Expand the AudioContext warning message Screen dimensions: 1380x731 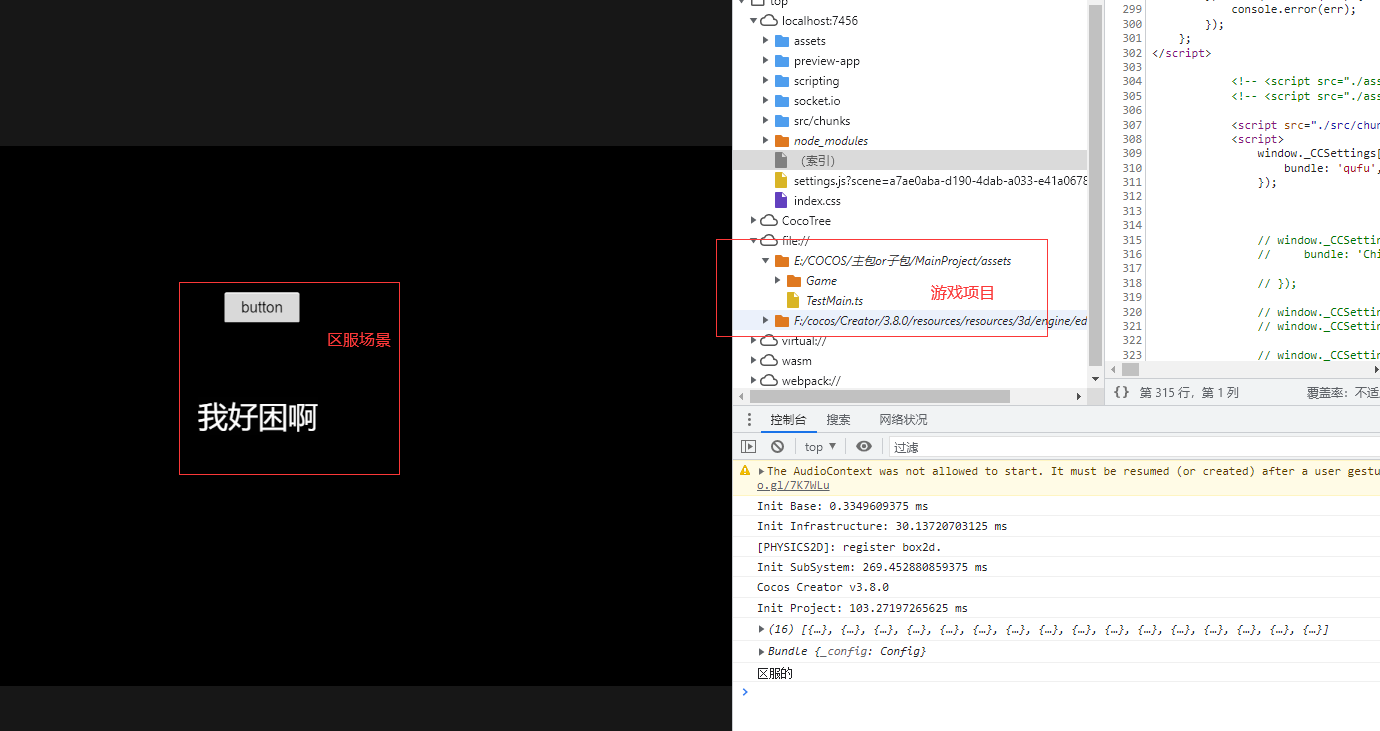[761, 471]
